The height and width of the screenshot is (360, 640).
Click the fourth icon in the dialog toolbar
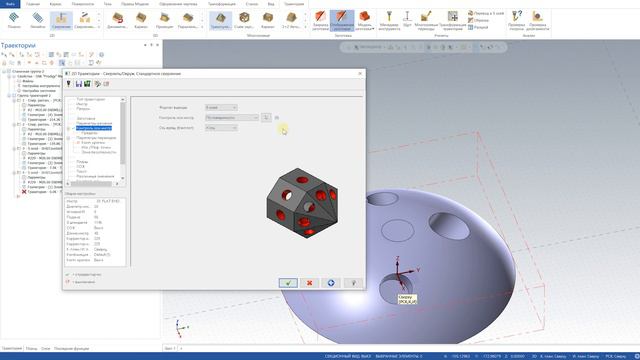pyautogui.click(x=98, y=84)
